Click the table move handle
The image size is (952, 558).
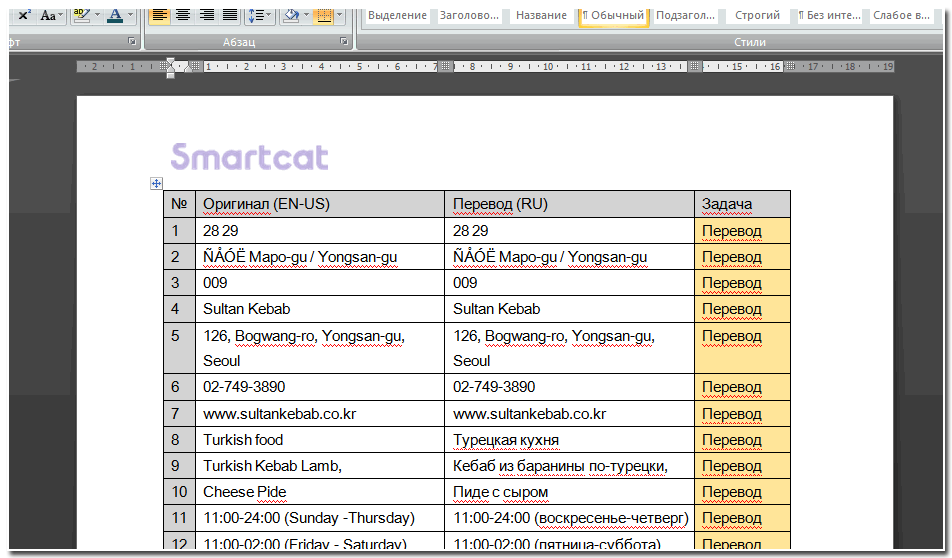click(156, 183)
